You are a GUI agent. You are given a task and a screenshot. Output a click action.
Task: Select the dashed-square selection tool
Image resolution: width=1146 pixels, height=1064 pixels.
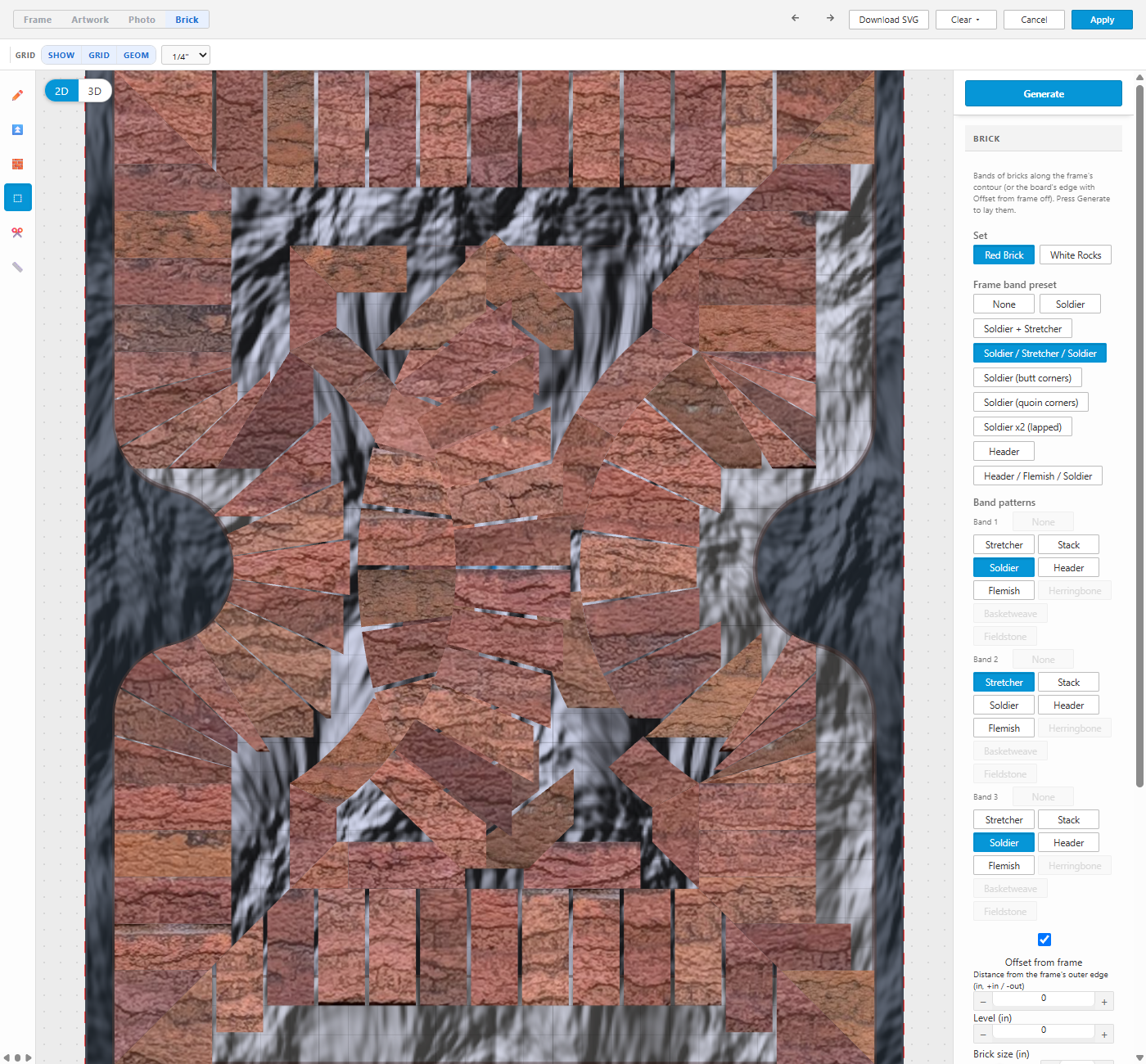point(17,198)
